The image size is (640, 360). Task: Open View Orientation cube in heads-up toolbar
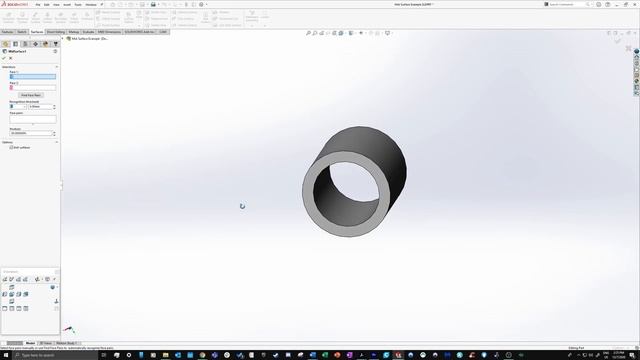pyautogui.click(x=341, y=33)
